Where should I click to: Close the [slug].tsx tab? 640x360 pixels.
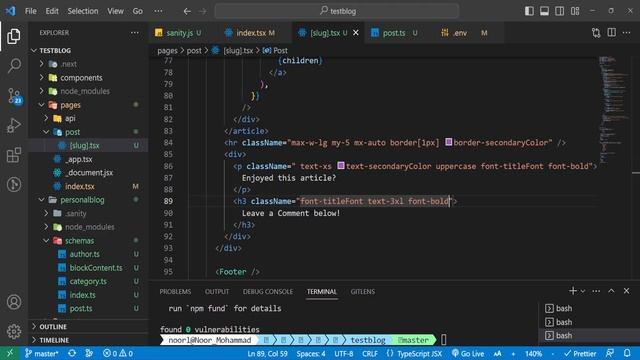coord(356,33)
